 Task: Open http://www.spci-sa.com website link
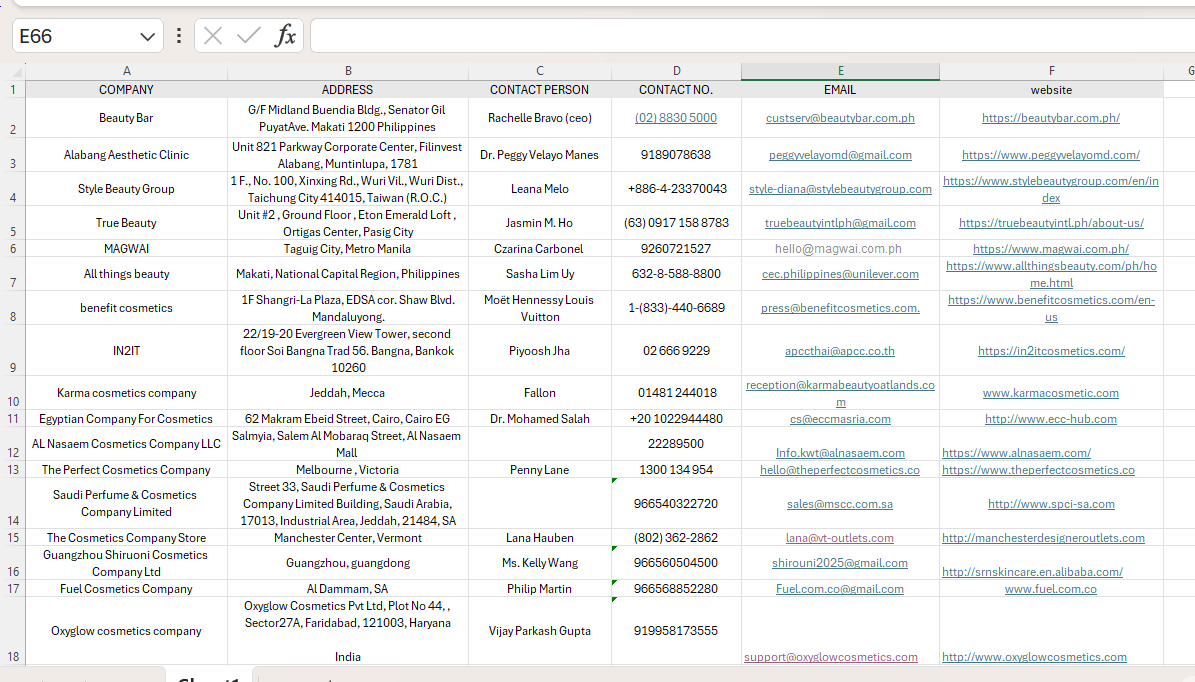pyautogui.click(x=1051, y=504)
